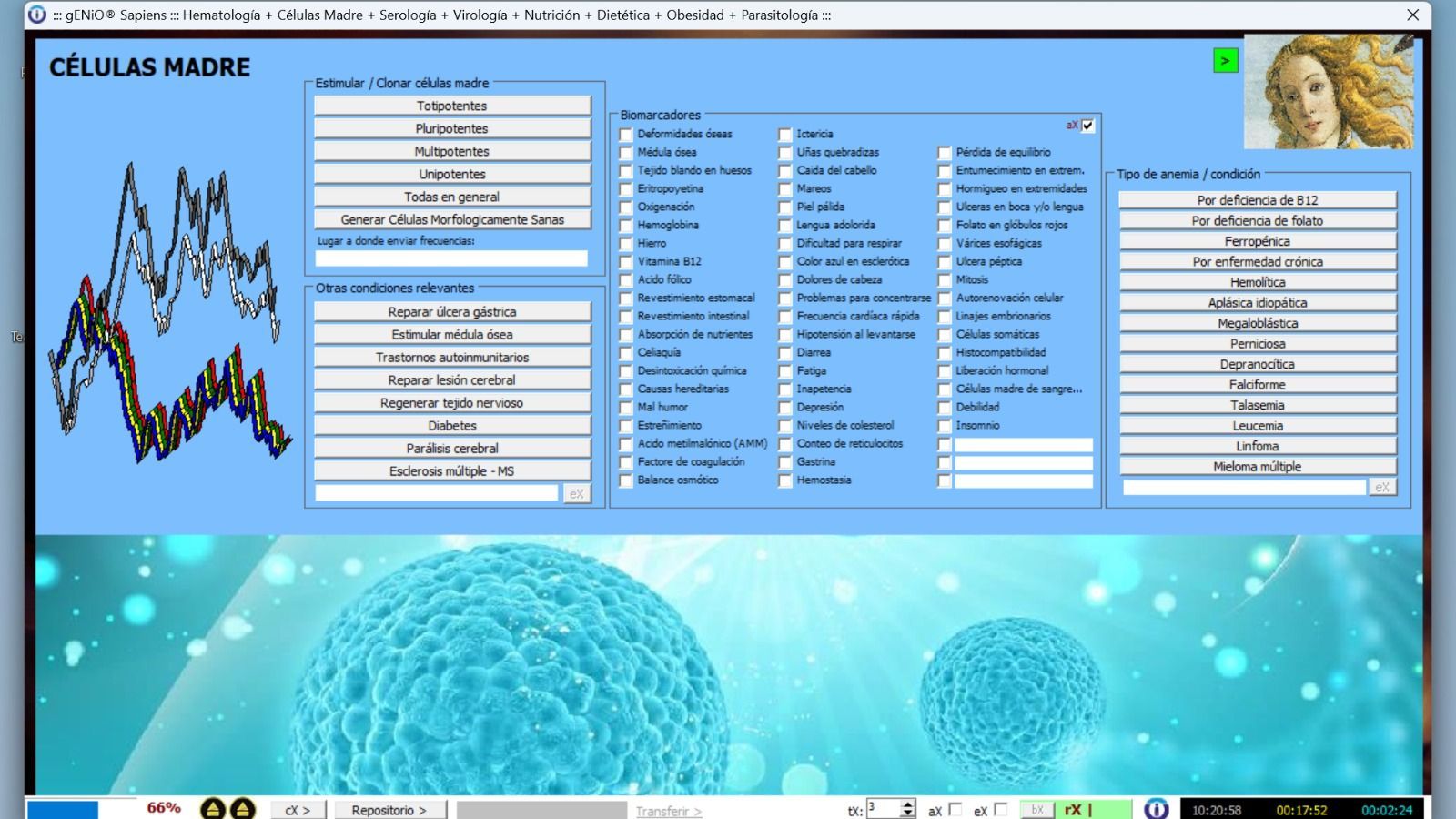Screen dimensions: 1456x819
Task: Select Ferropénica anemia type
Action: click(x=1257, y=241)
